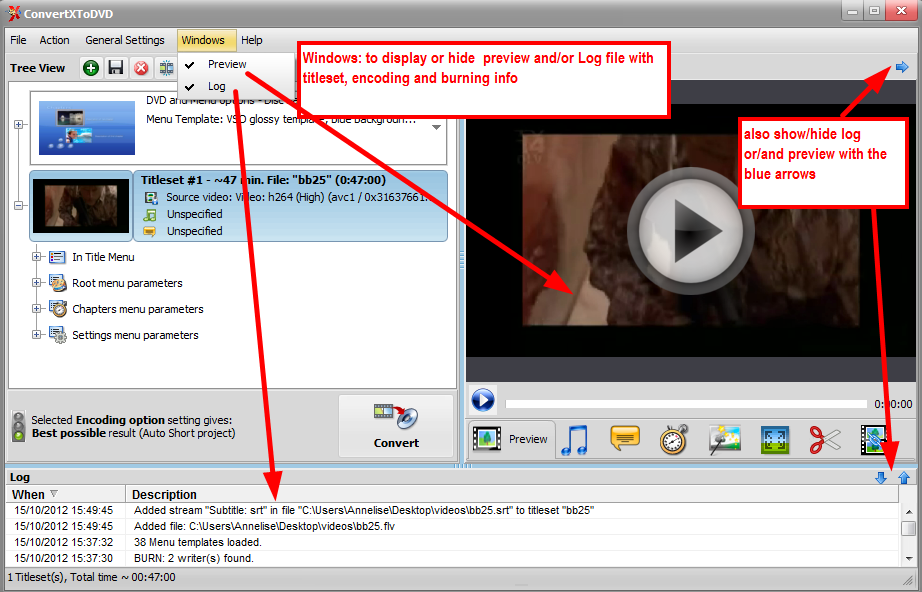
Task: Expand the Chapters menu parameters node
Action: pyautogui.click(x=36, y=309)
